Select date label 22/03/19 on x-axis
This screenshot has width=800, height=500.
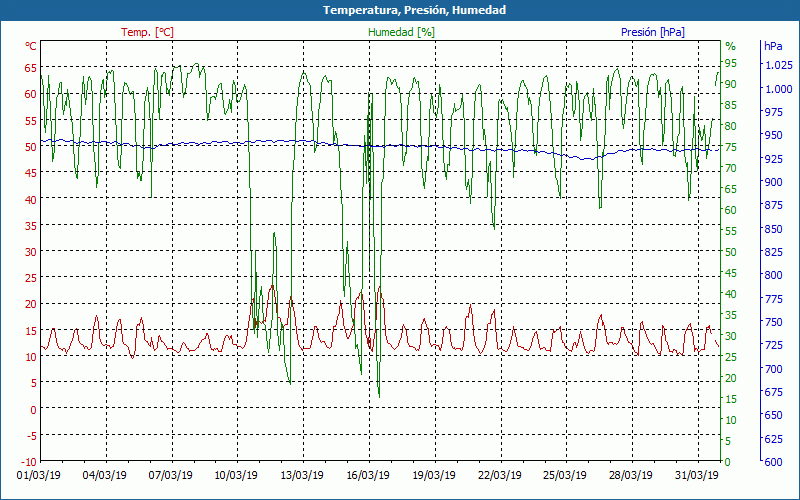499,476
